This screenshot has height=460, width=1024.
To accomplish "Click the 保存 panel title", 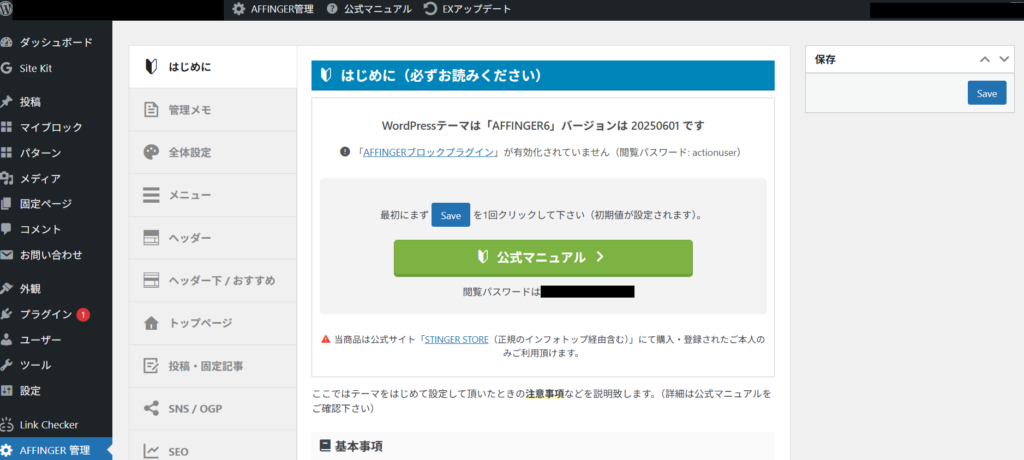I will pos(825,59).
